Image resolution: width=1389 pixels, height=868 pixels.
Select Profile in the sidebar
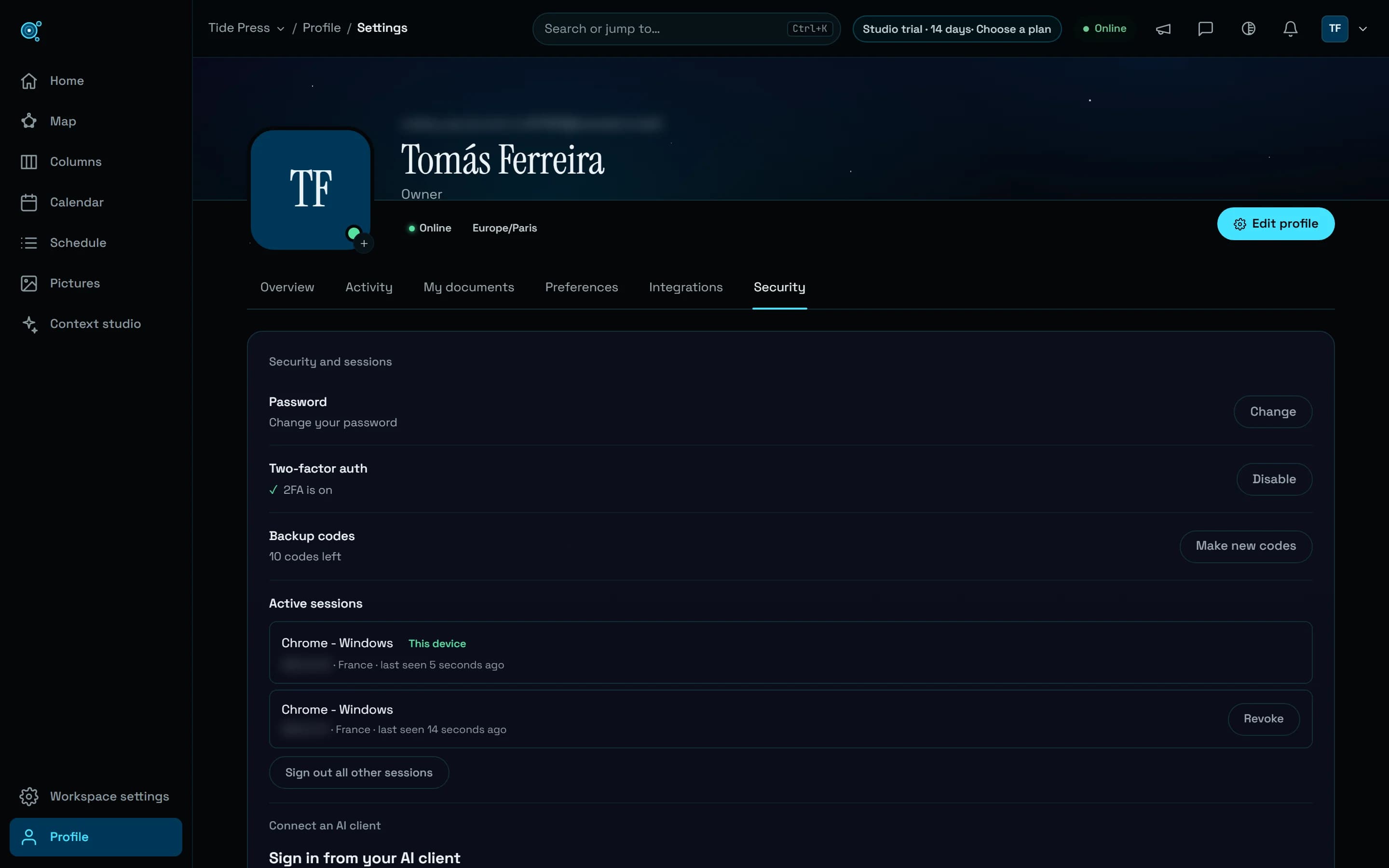(95, 837)
